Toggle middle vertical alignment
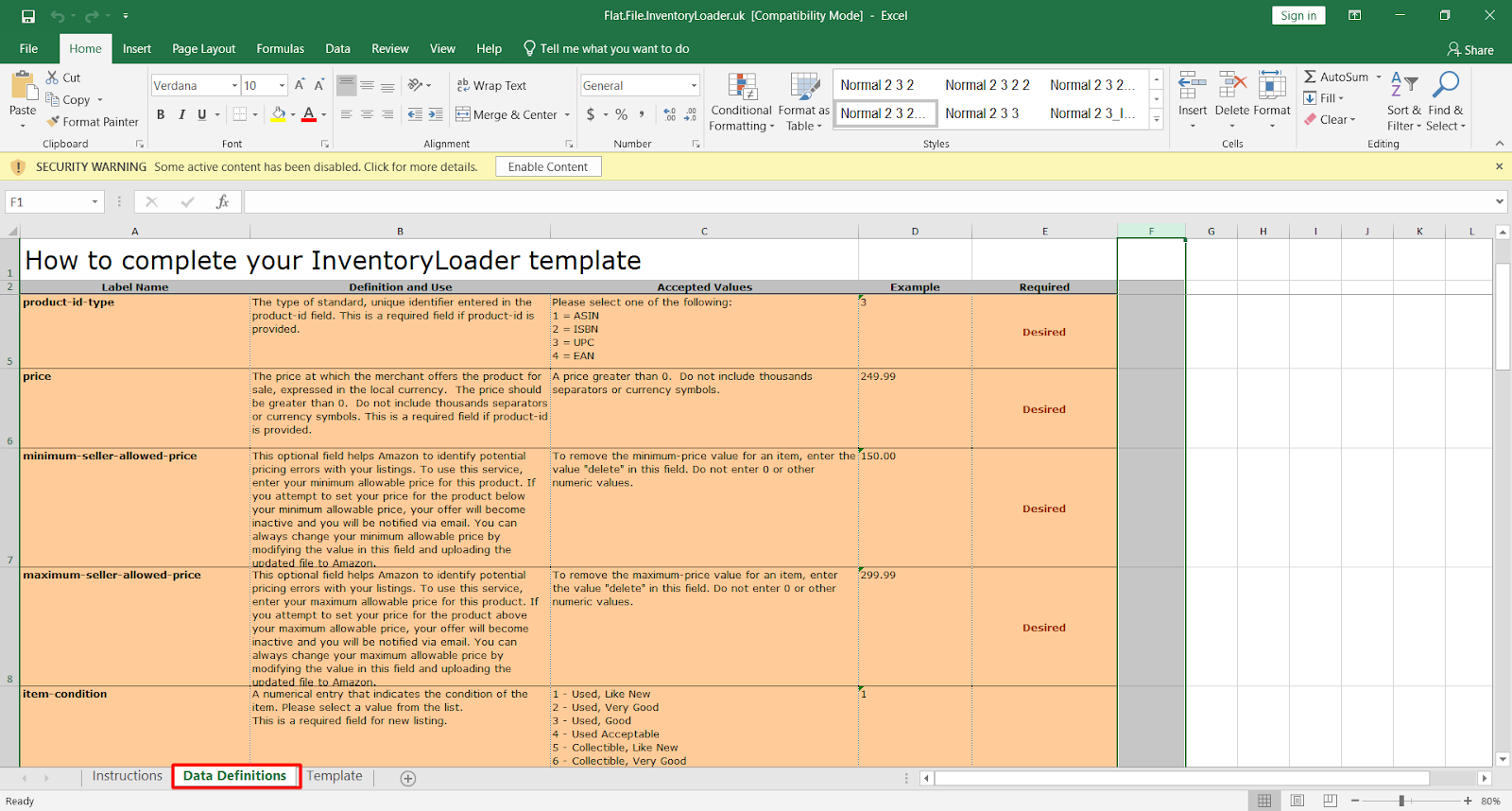 (x=367, y=85)
